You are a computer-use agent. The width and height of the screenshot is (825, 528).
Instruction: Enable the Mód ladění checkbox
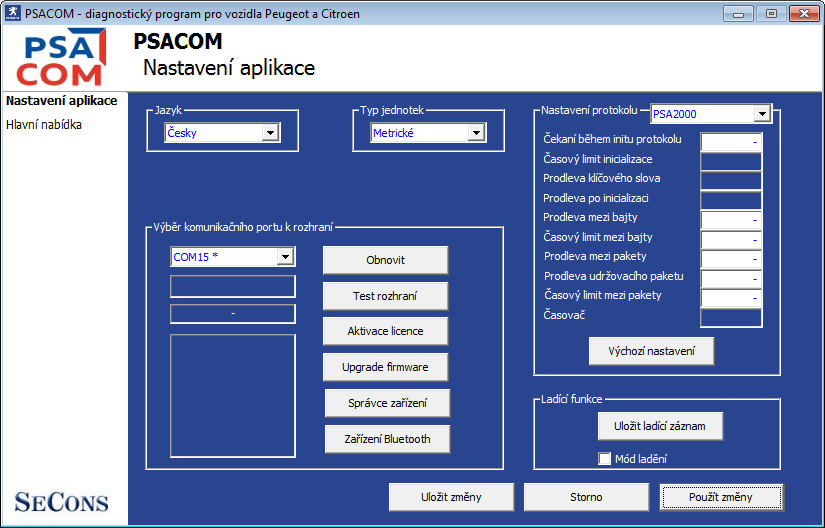pos(604,459)
